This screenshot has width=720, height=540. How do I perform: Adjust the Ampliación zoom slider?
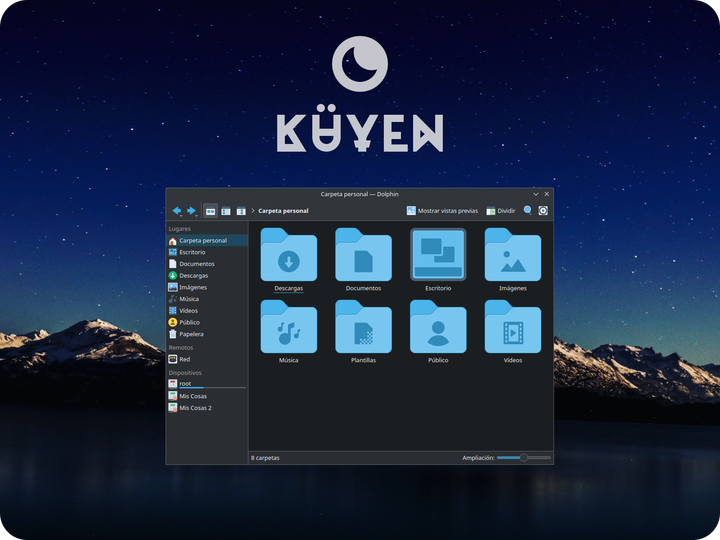point(523,458)
